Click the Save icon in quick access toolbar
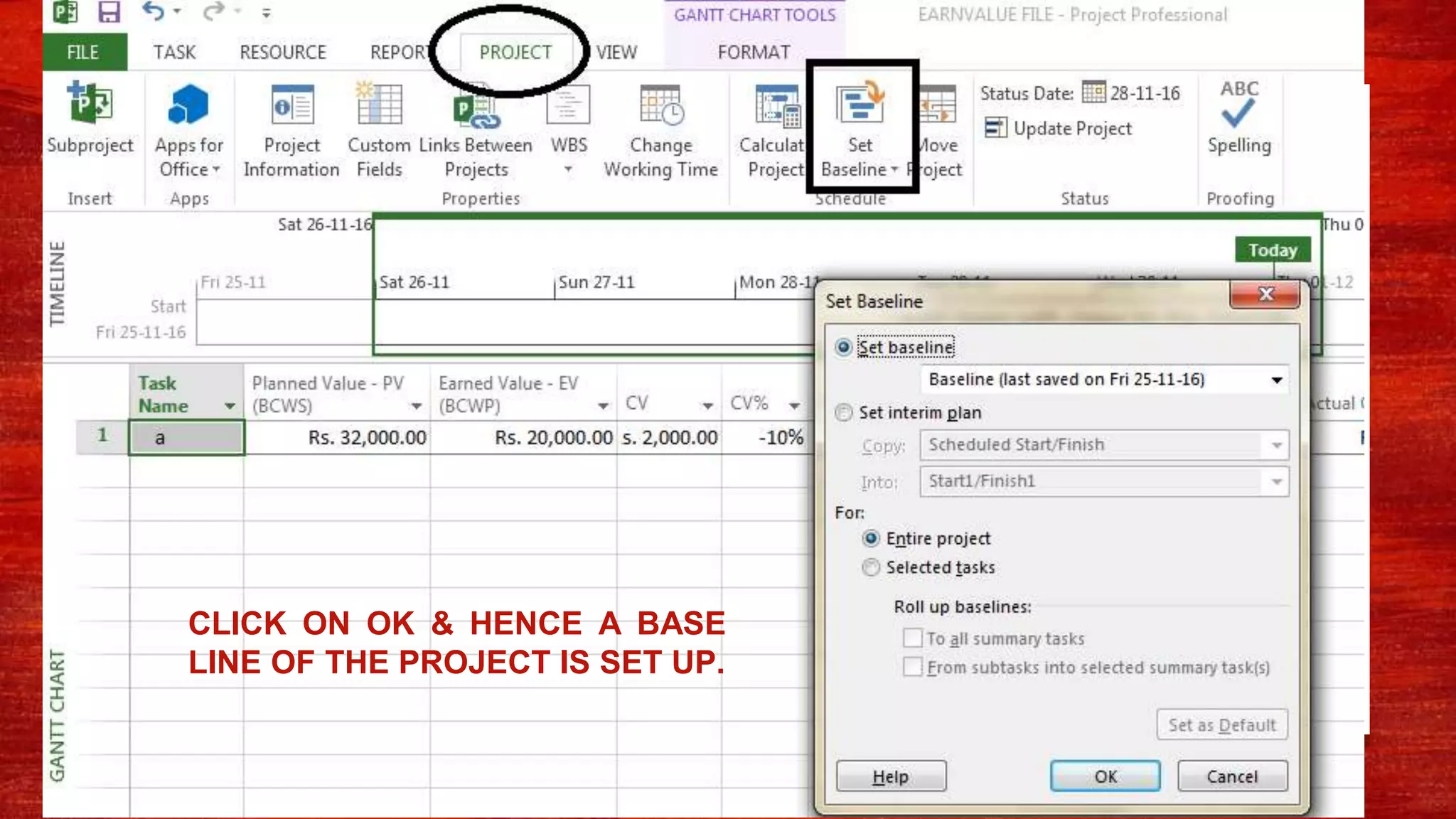Screen dimensions: 1456x819 pyautogui.click(x=109, y=12)
